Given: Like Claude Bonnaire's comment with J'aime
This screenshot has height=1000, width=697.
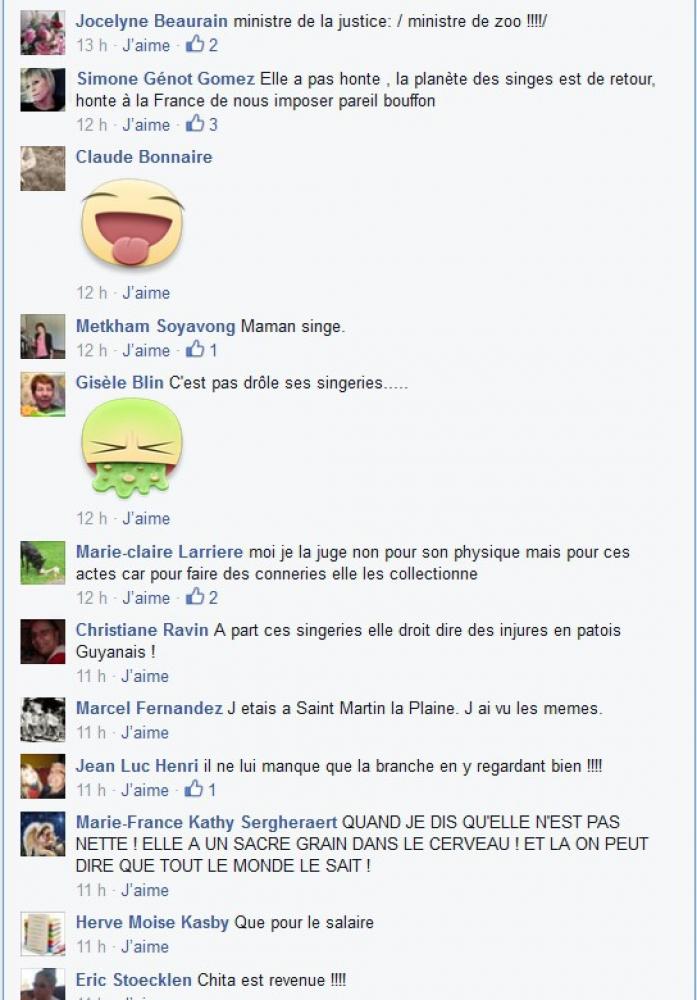Looking at the screenshot, I should pos(146,293).
